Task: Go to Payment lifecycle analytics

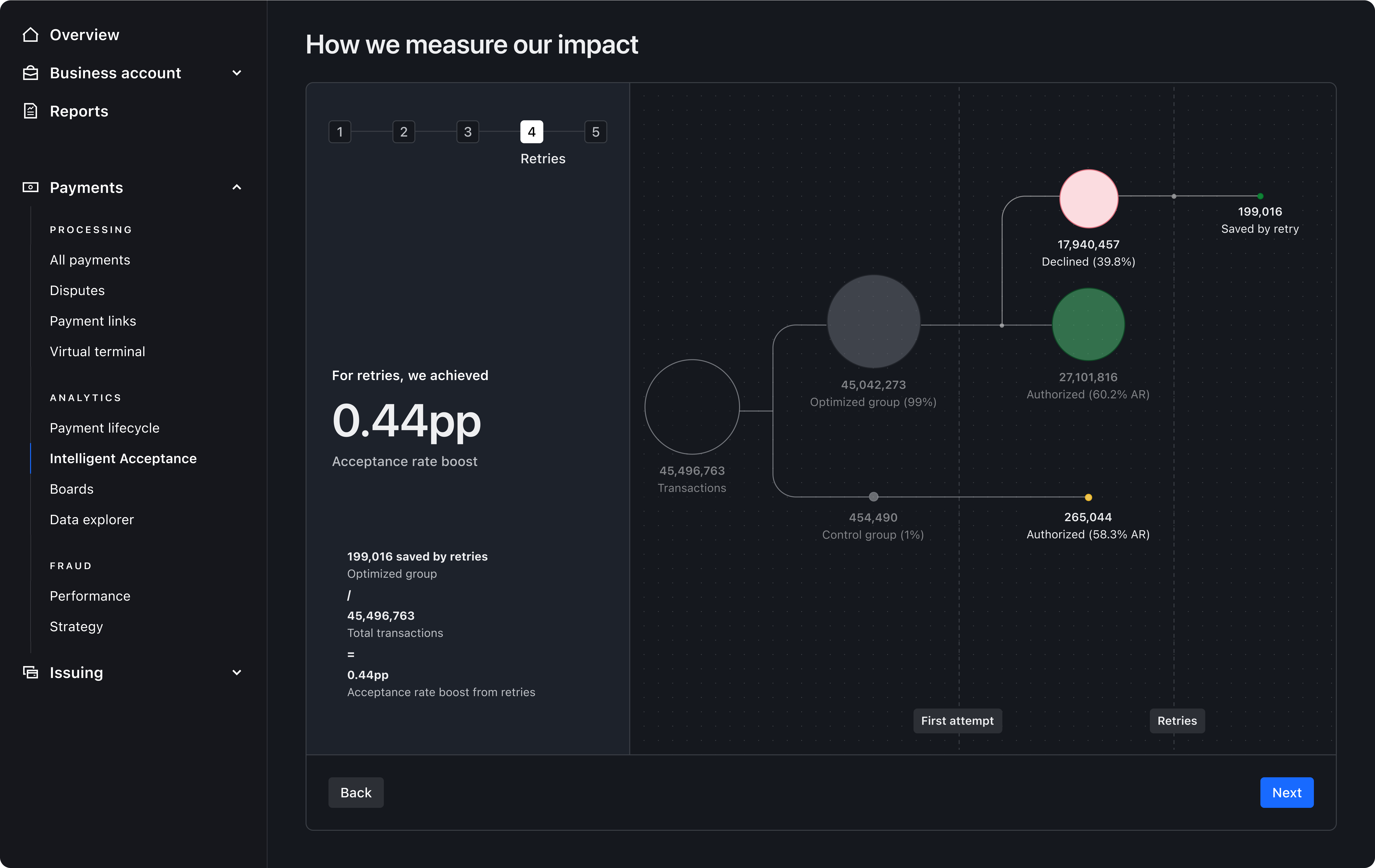Action: coord(105,428)
